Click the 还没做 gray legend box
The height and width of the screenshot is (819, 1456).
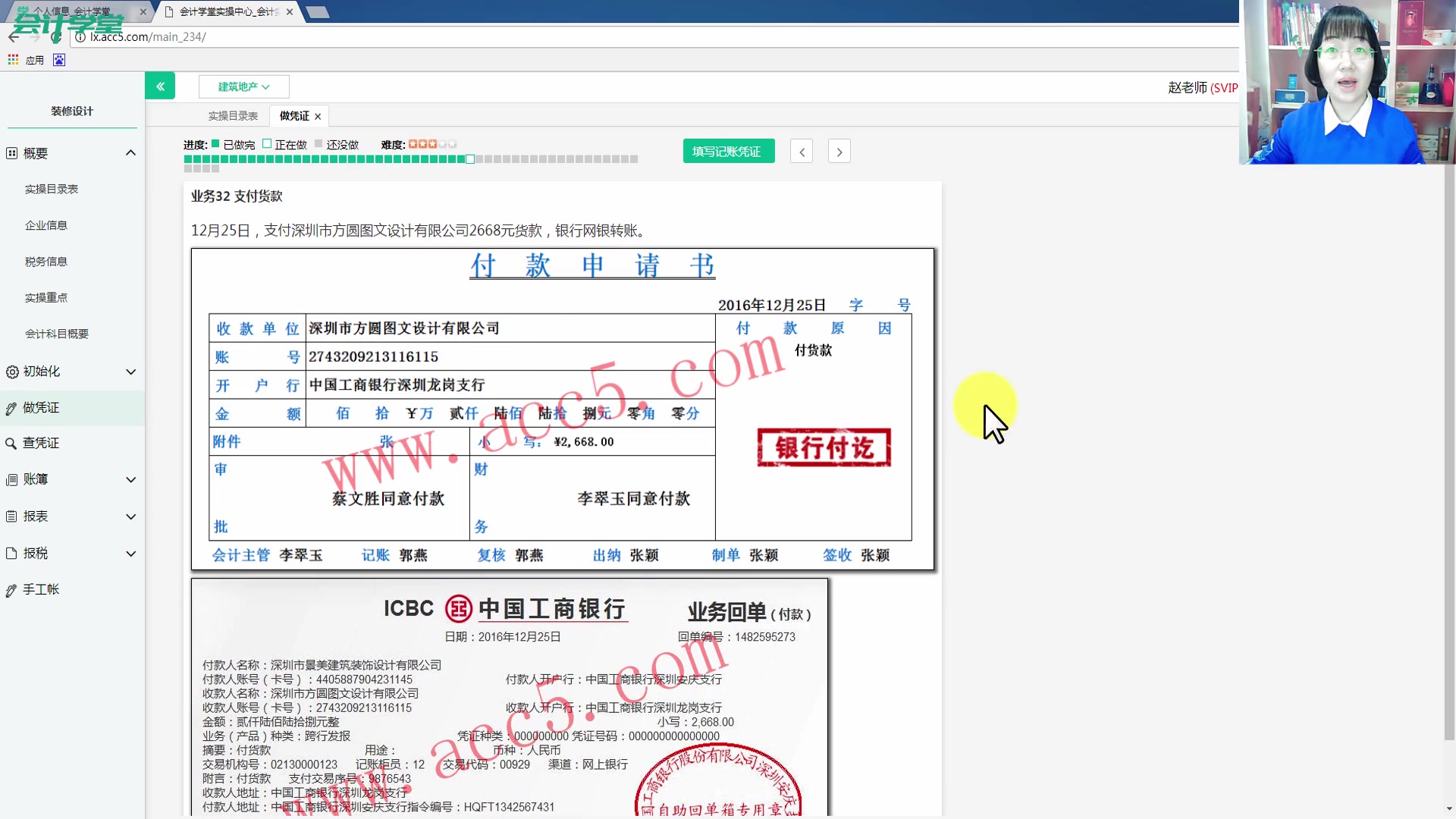318,144
